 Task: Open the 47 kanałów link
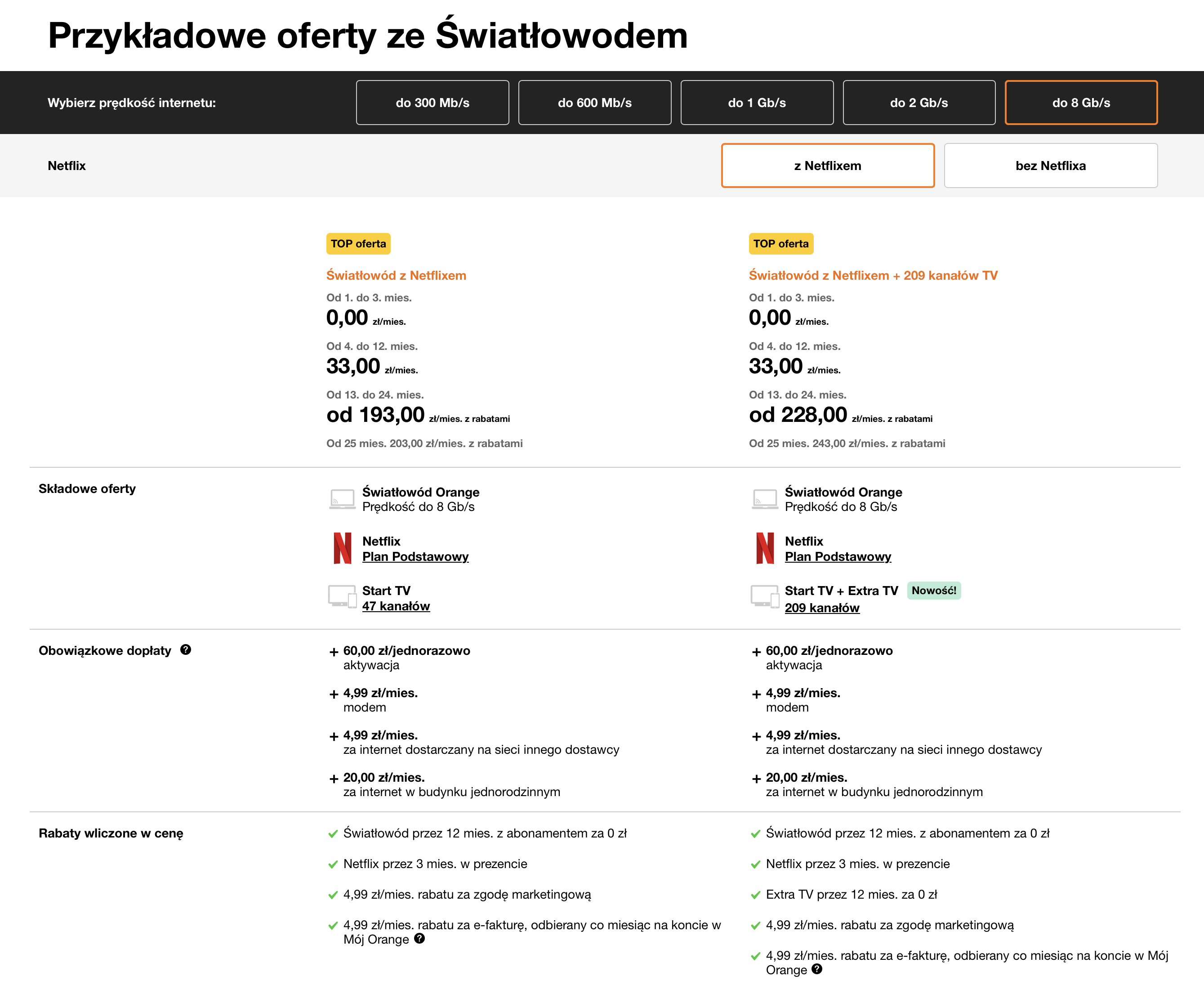click(396, 606)
